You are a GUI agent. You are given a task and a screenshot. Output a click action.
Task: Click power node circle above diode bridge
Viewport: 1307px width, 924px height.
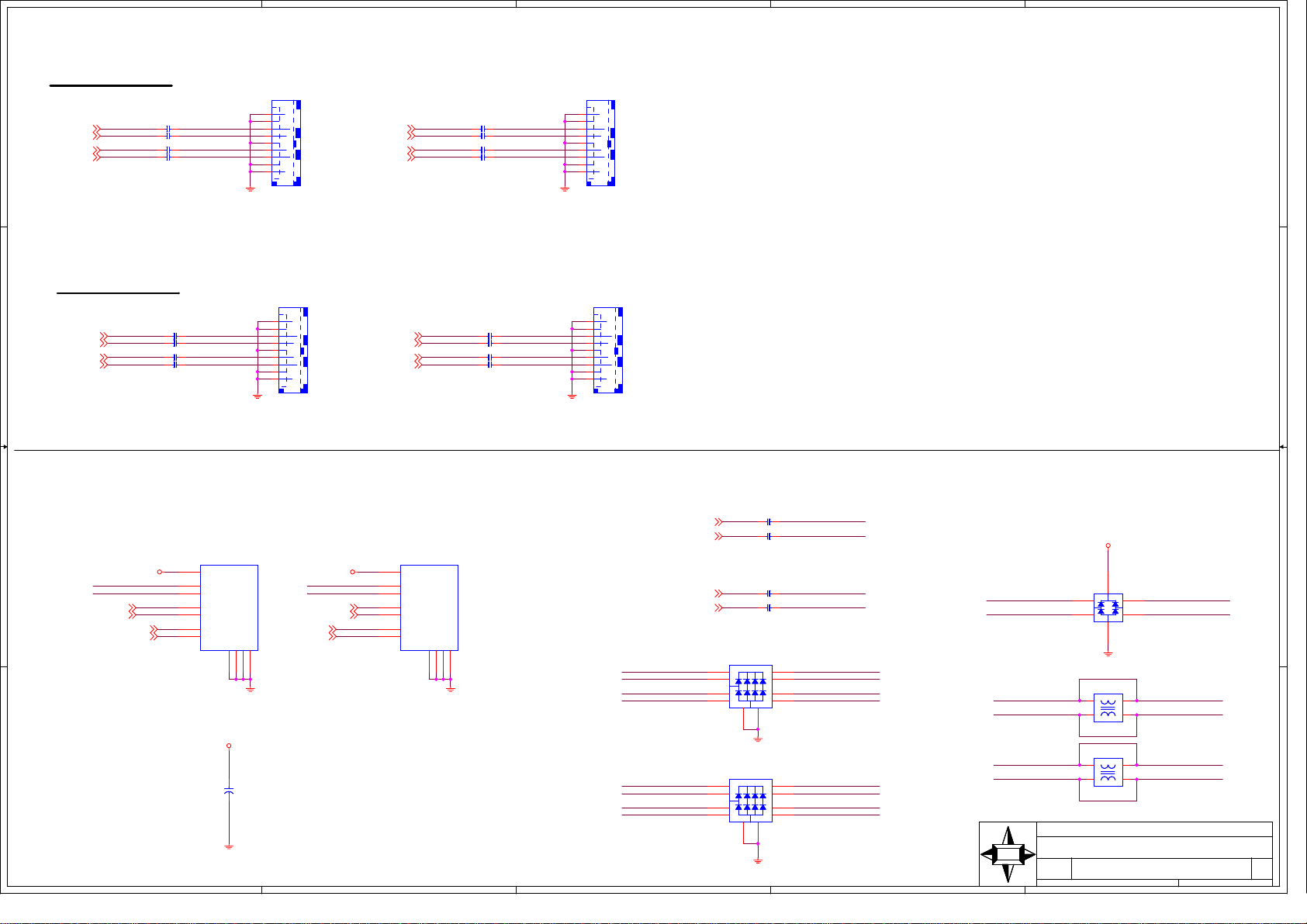(1108, 545)
